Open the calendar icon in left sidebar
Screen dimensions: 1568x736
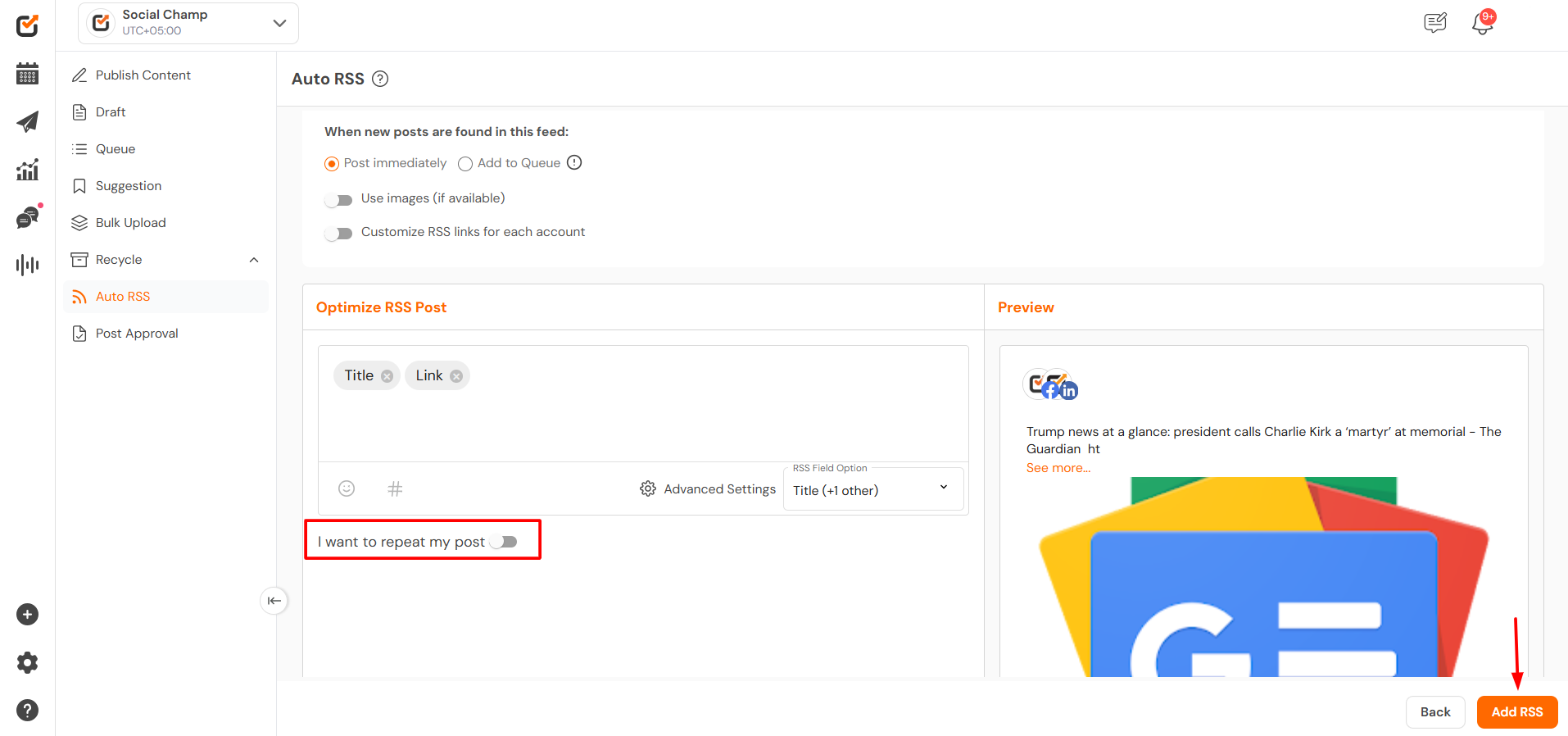point(27,74)
